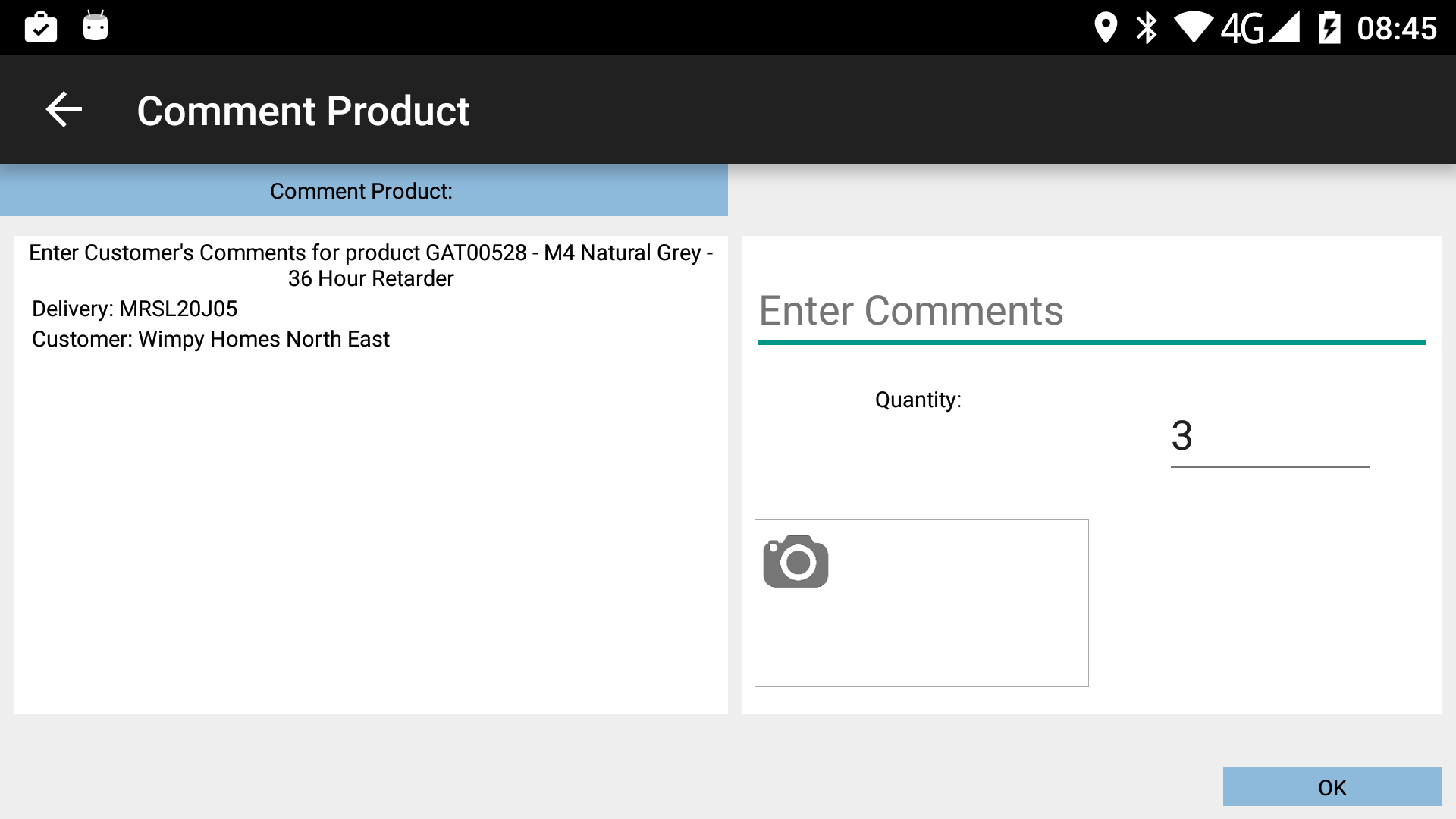Viewport: 1456px width, 819px height.
Task: Click the 'Quantity:' label
Action: 918,400
